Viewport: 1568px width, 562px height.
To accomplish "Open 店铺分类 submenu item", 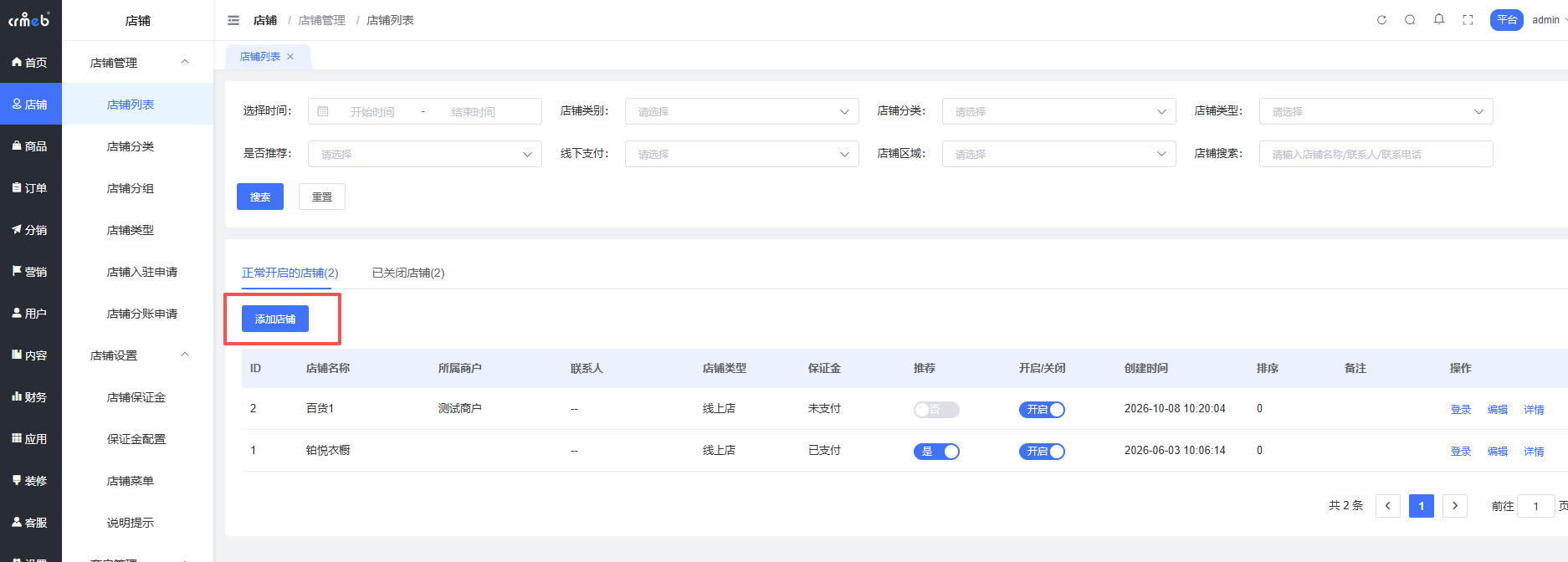I will tap(138, 146).
